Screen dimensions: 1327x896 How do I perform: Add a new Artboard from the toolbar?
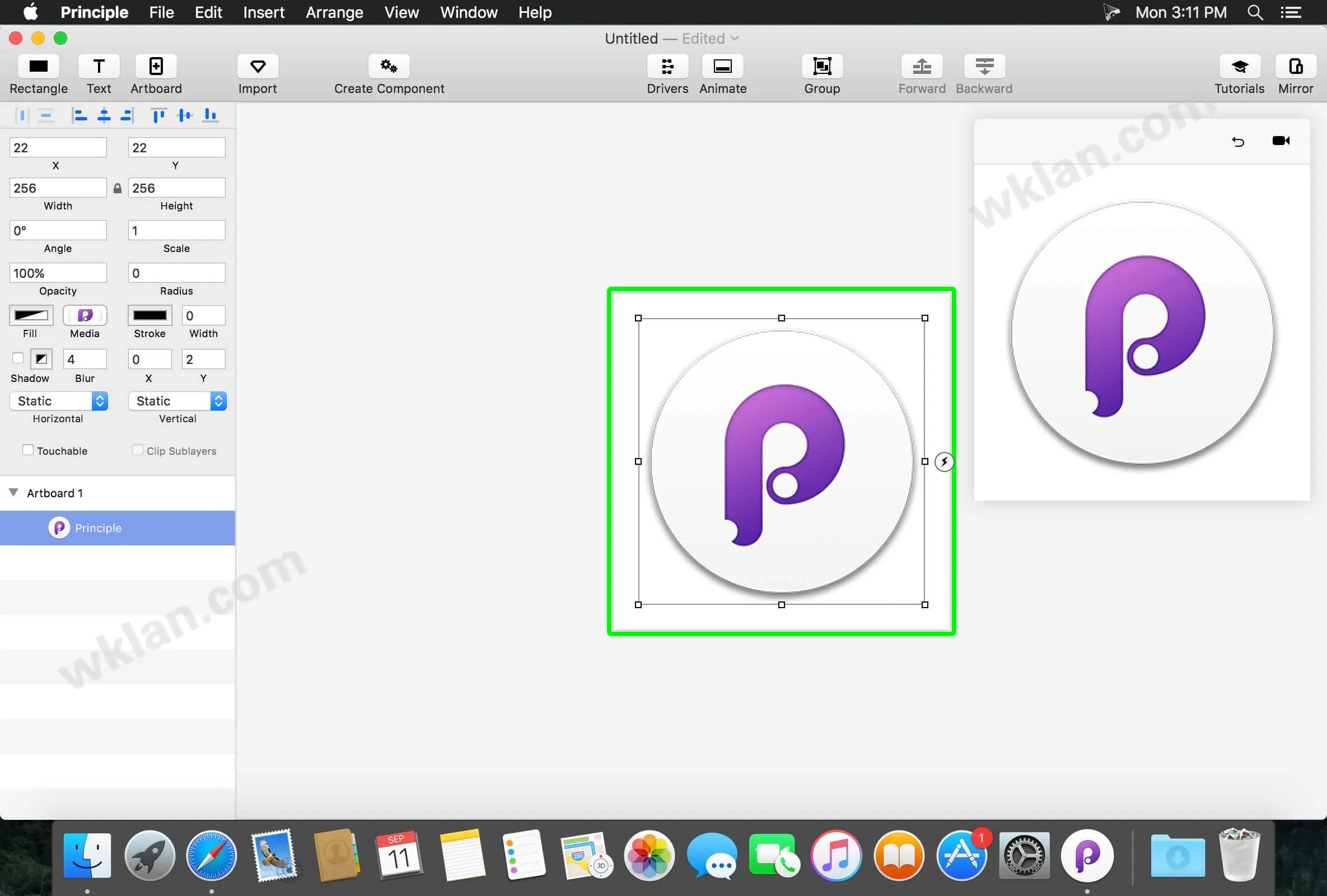point(156,66)
